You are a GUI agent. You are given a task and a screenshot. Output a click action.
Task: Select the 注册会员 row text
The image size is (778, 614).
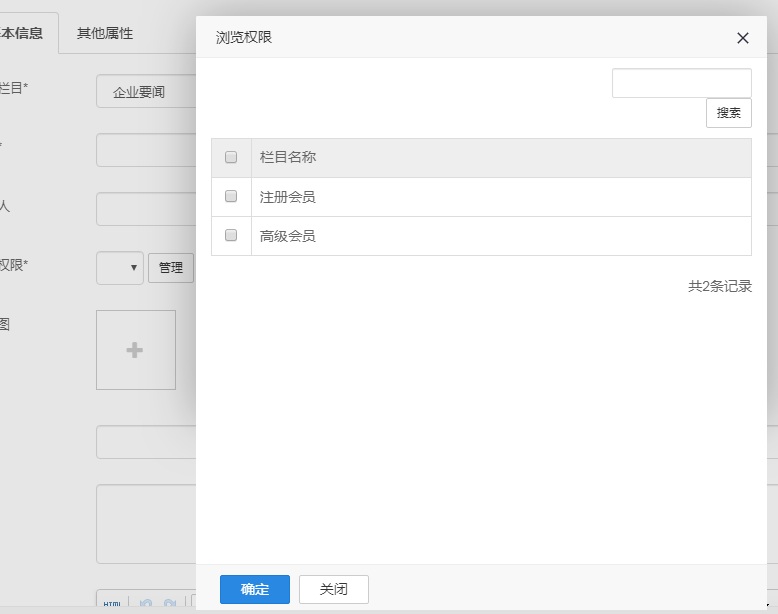point(288,197)
